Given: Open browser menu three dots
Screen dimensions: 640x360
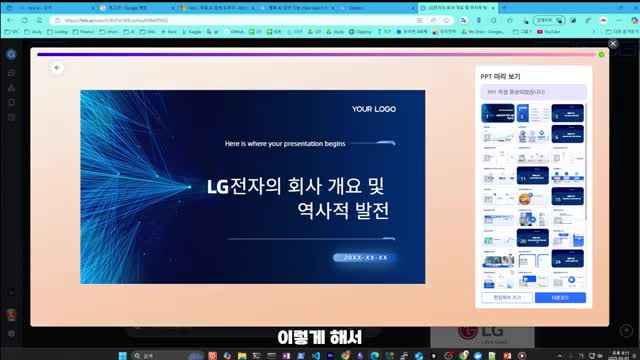Looking at the screenshot, I should point(619,20).
